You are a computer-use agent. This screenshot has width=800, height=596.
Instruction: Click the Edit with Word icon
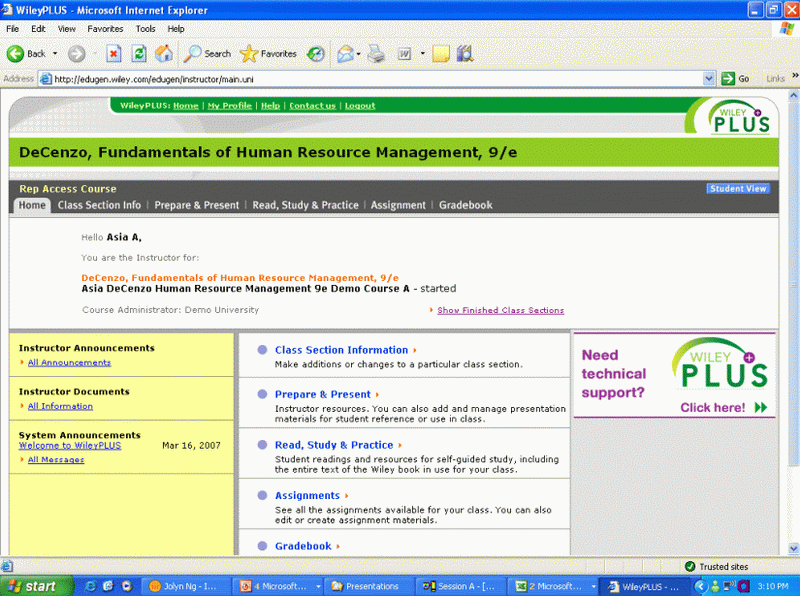pos(405,54)
